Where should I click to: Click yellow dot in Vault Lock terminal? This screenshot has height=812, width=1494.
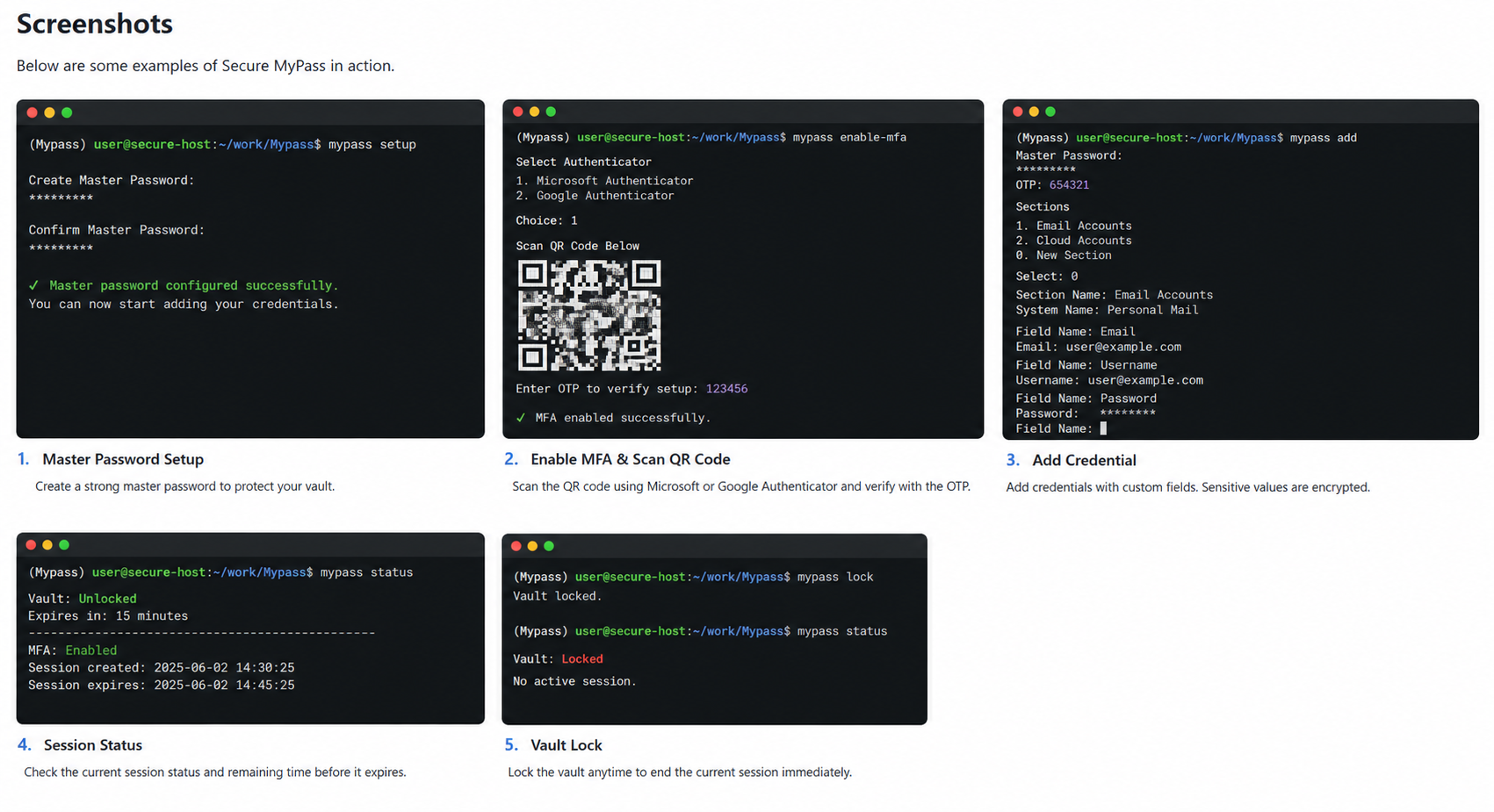532,546
